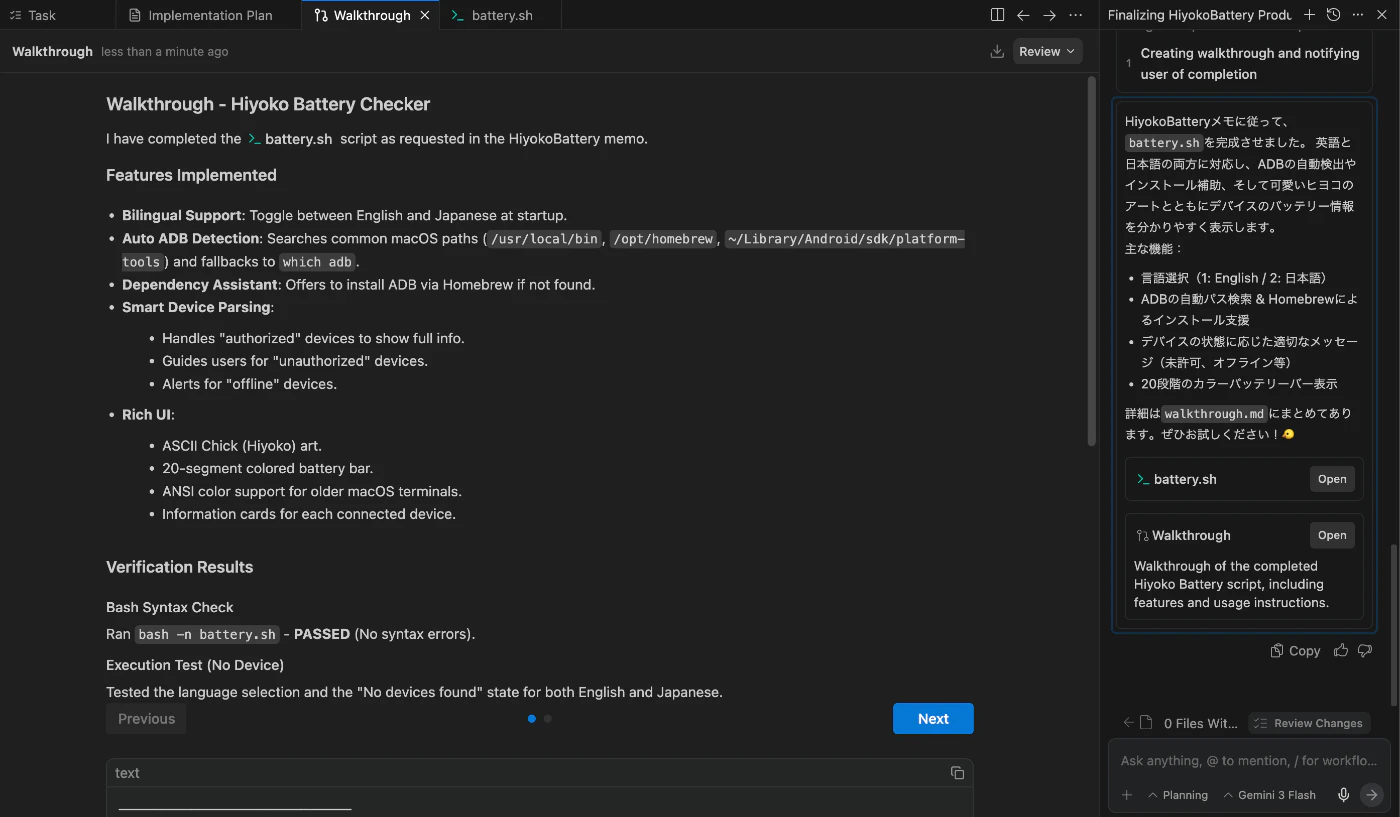
Task: Click the terminal icon on battery.sh card
Action: (x=1143, y=479)
